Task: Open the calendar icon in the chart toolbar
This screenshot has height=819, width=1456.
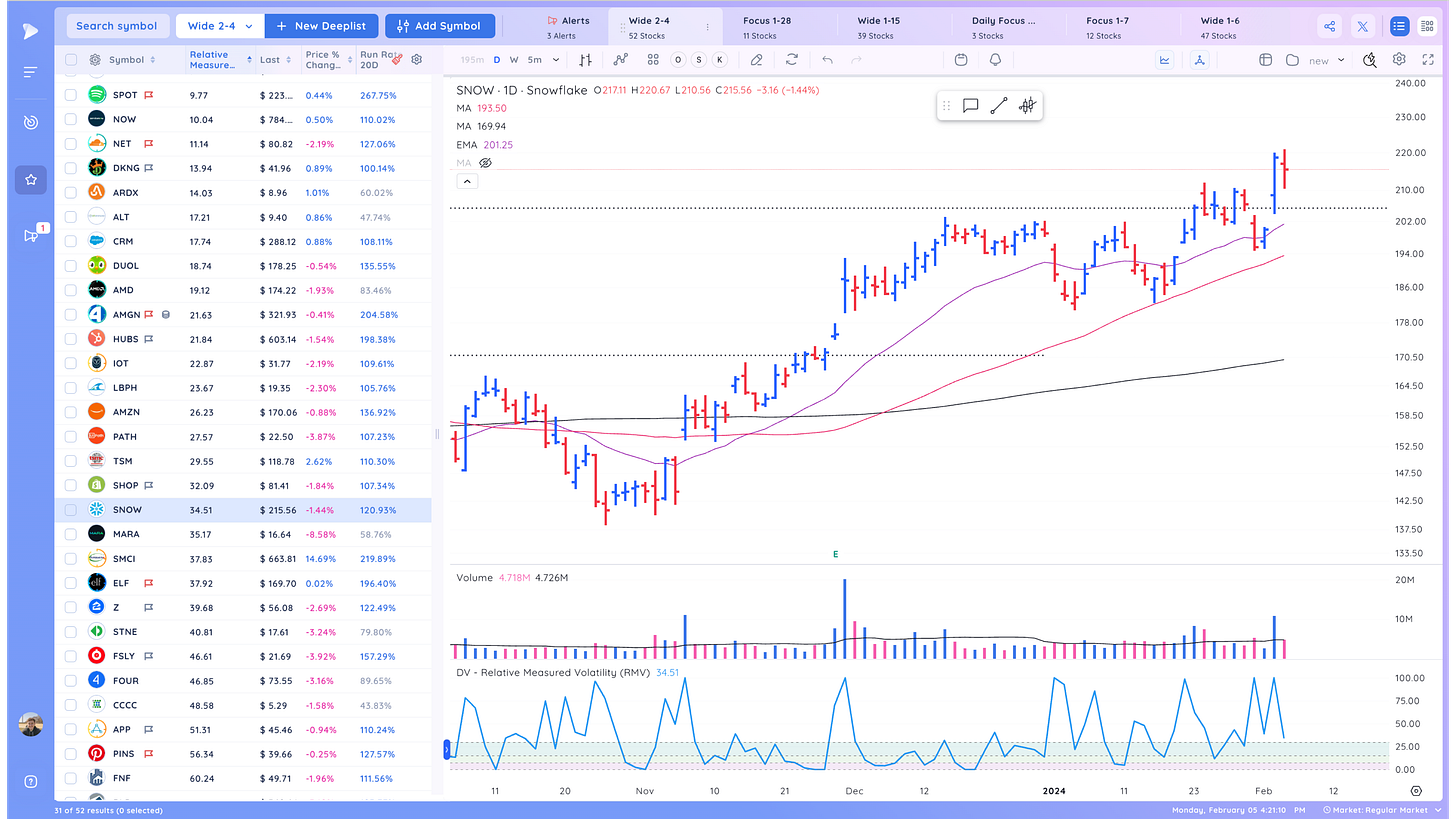Action: click(961, 60)
